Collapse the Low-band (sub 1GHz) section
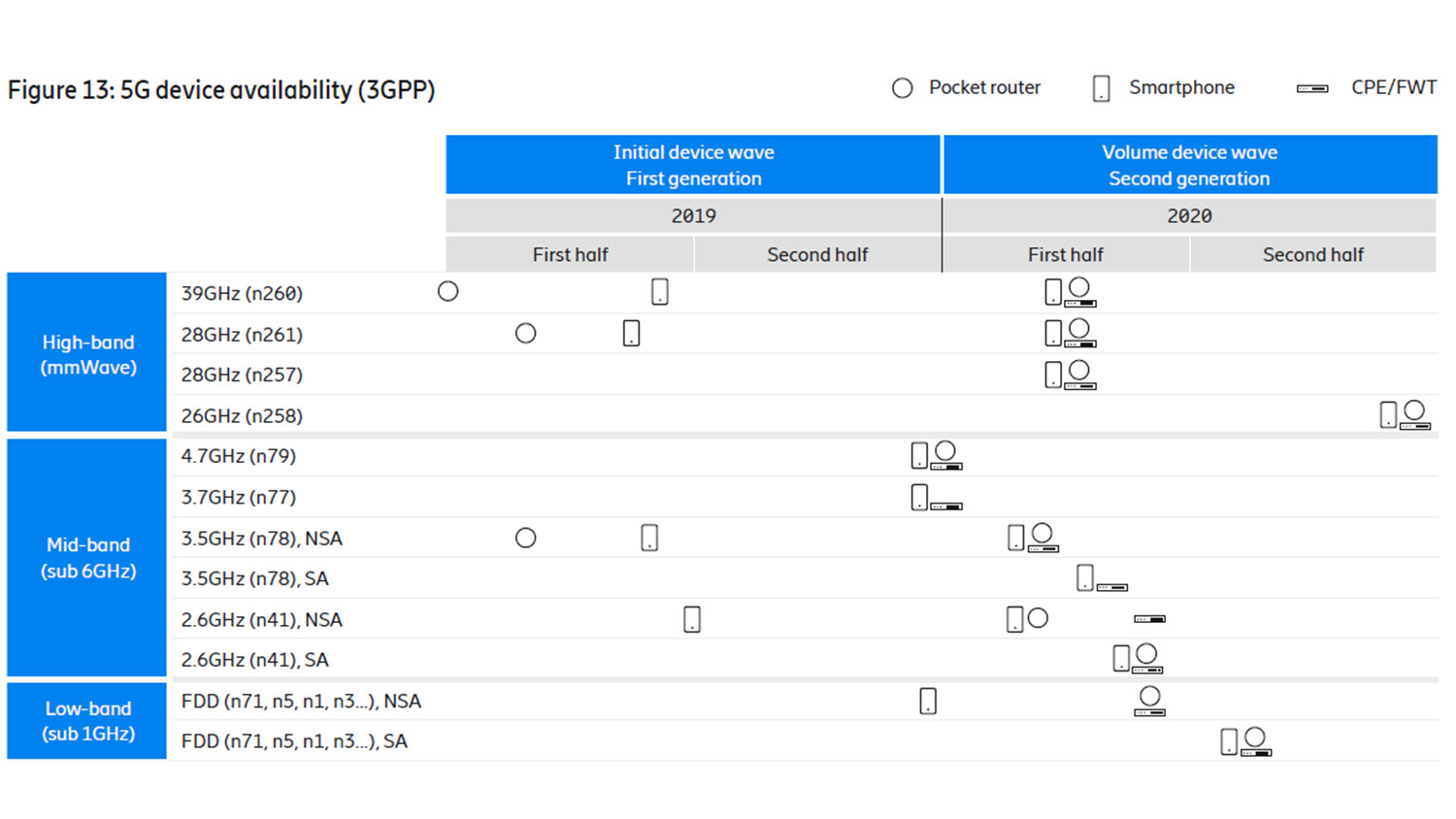The image size is (1456, 819). point(86,721)
